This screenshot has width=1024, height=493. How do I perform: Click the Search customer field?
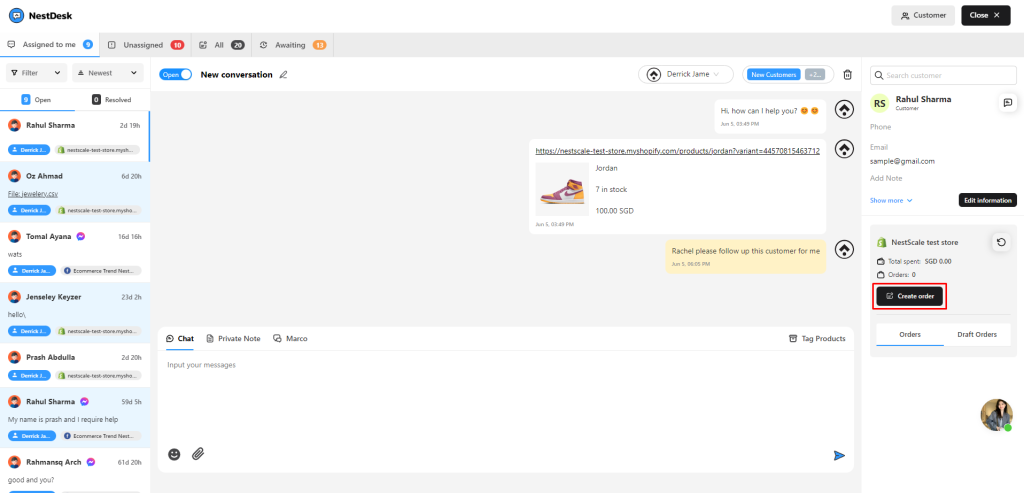(x=943, y=76)
